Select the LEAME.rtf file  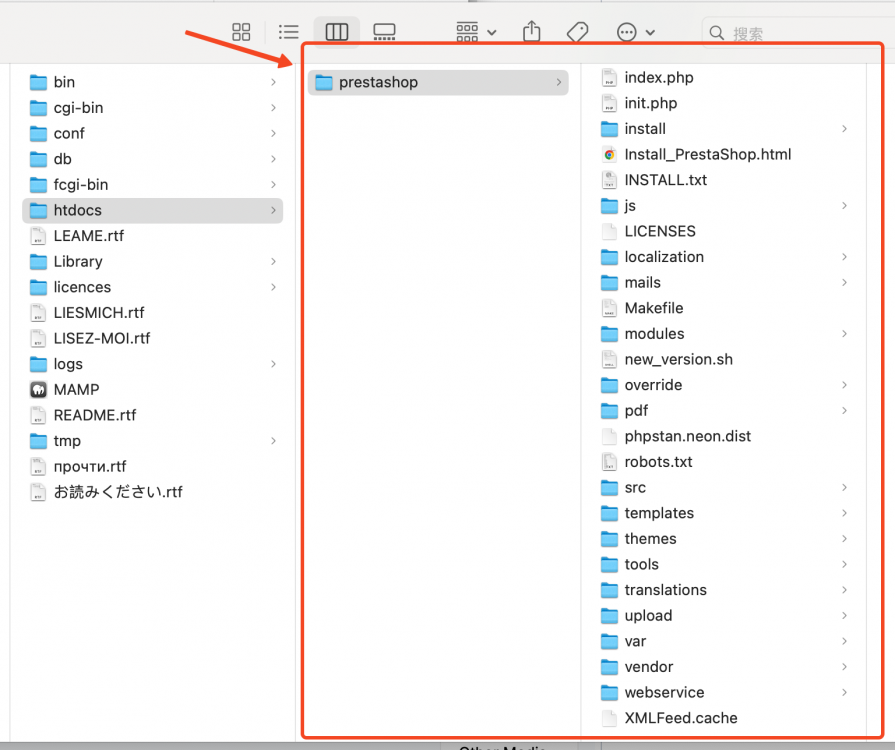click(152, 236)
